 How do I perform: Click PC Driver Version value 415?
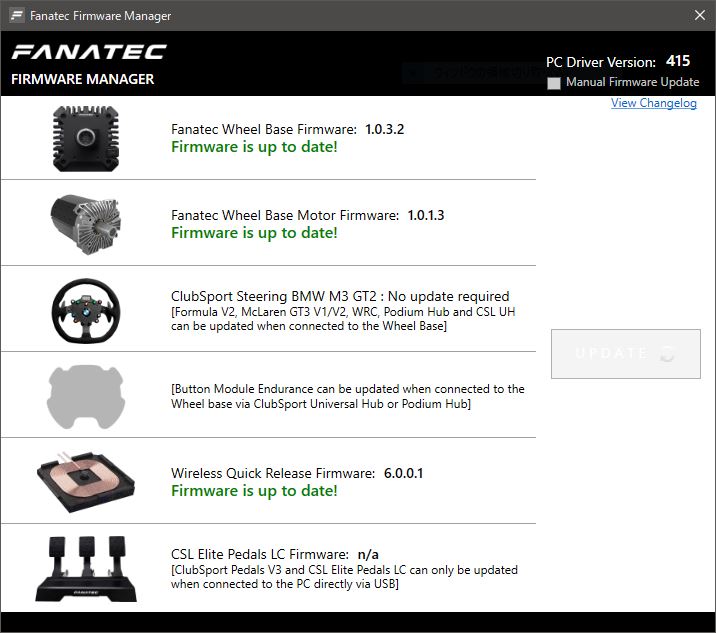pos(678,61)
